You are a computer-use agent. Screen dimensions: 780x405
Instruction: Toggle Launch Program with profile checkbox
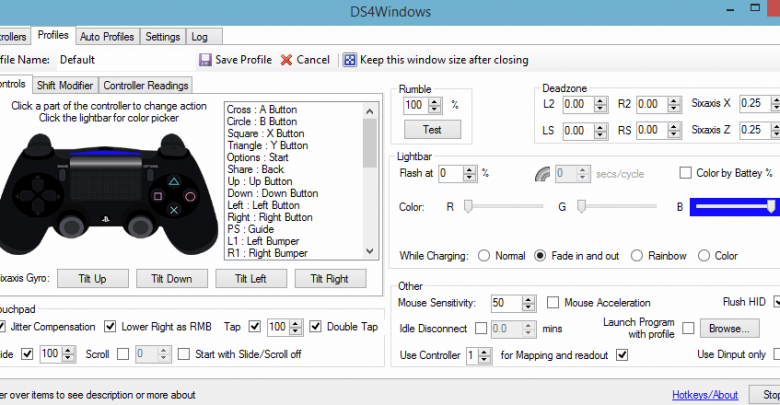[688, 328]
